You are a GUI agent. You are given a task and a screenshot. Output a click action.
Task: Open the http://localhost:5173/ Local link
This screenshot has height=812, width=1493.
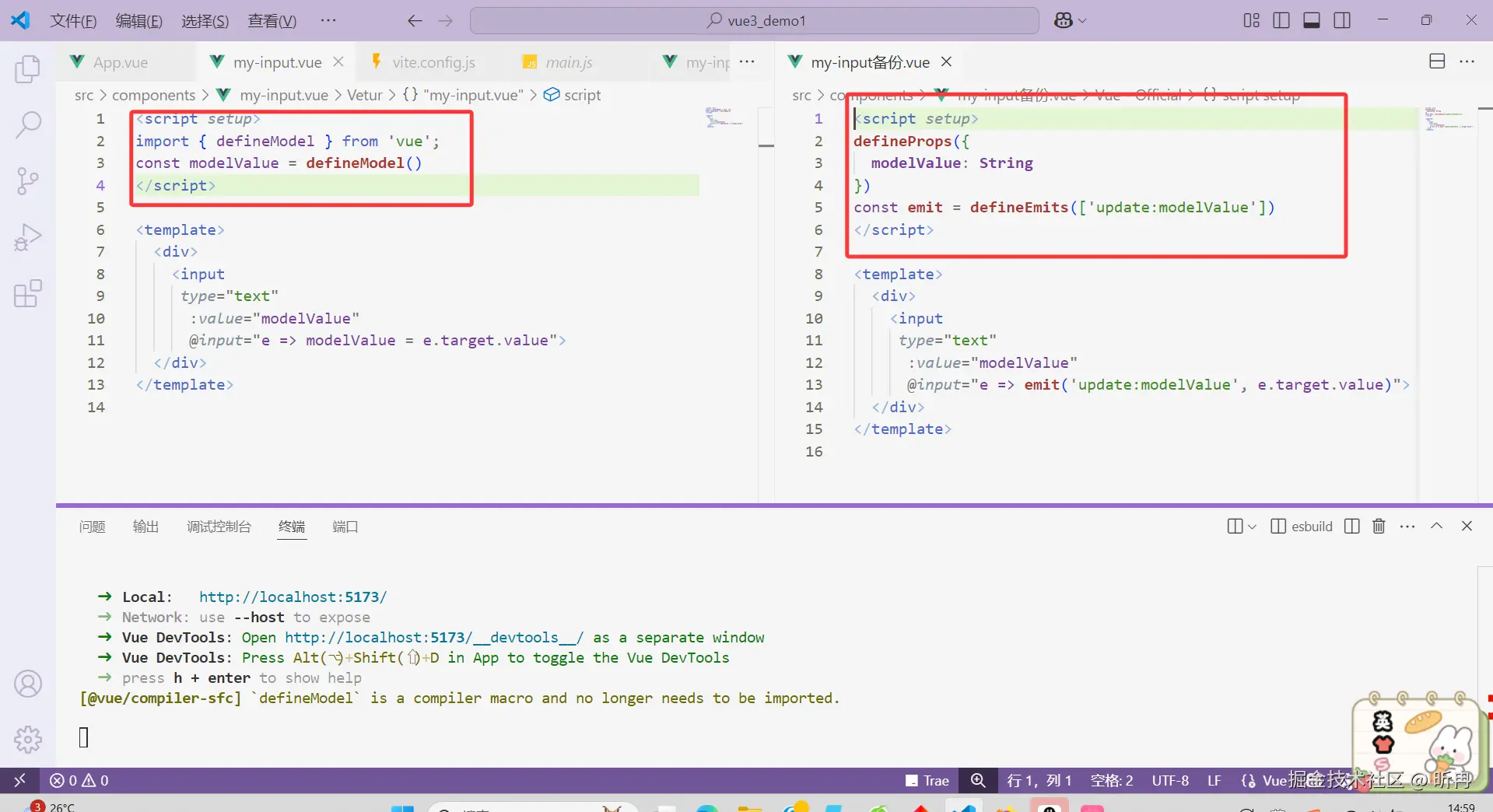(293, 597)
